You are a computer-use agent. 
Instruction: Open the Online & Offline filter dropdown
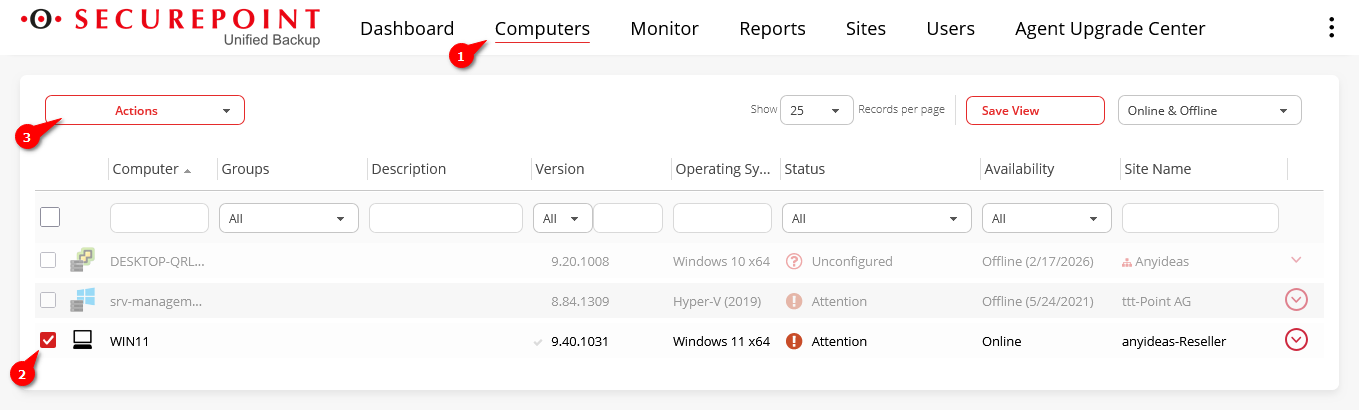[1209, 110]
